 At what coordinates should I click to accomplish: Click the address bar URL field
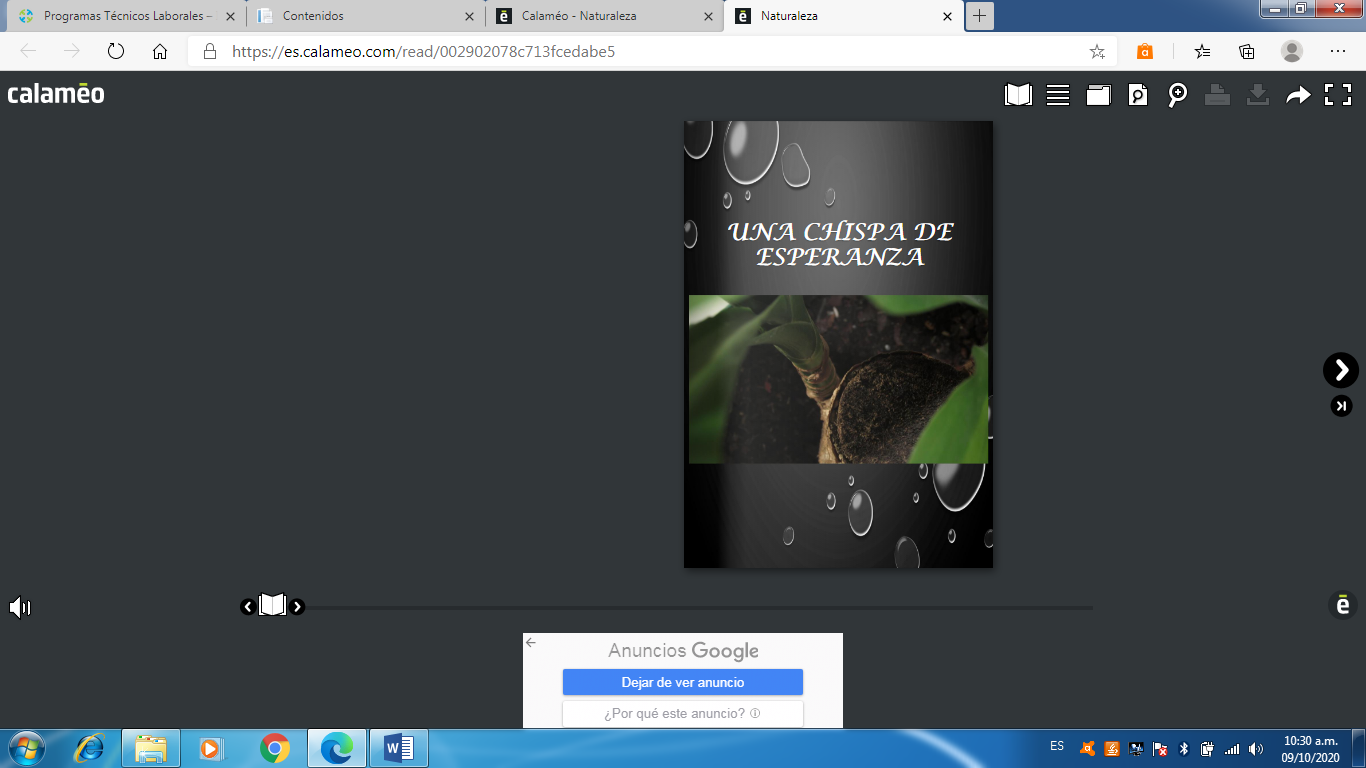[640, 51]
